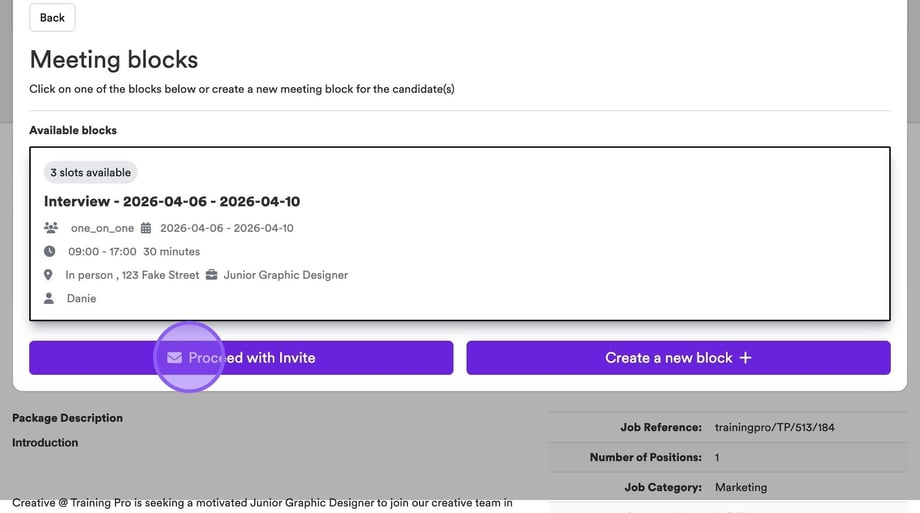Image resolution: width=920 pixels, height=513 pixels.
Task: Click the job reference trainingpro/TP/513/184
Action: pyautogui.click(x=774, y=427)
